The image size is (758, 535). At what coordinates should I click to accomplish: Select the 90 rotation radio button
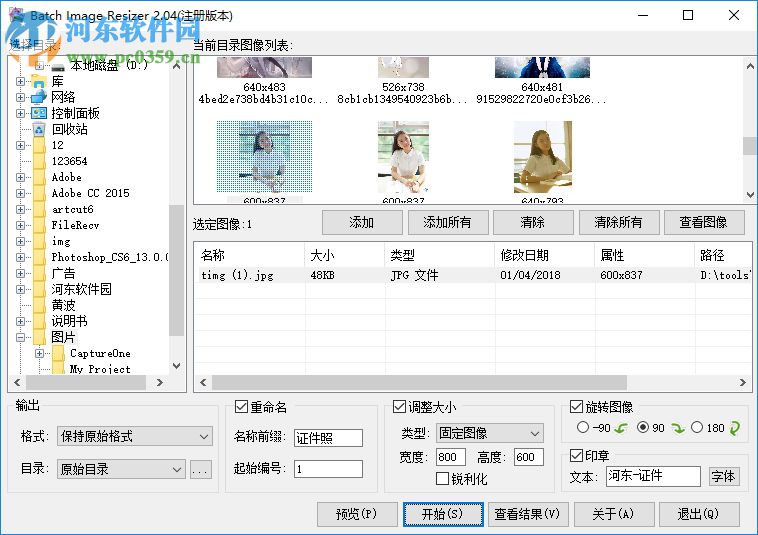coord(643,427)
